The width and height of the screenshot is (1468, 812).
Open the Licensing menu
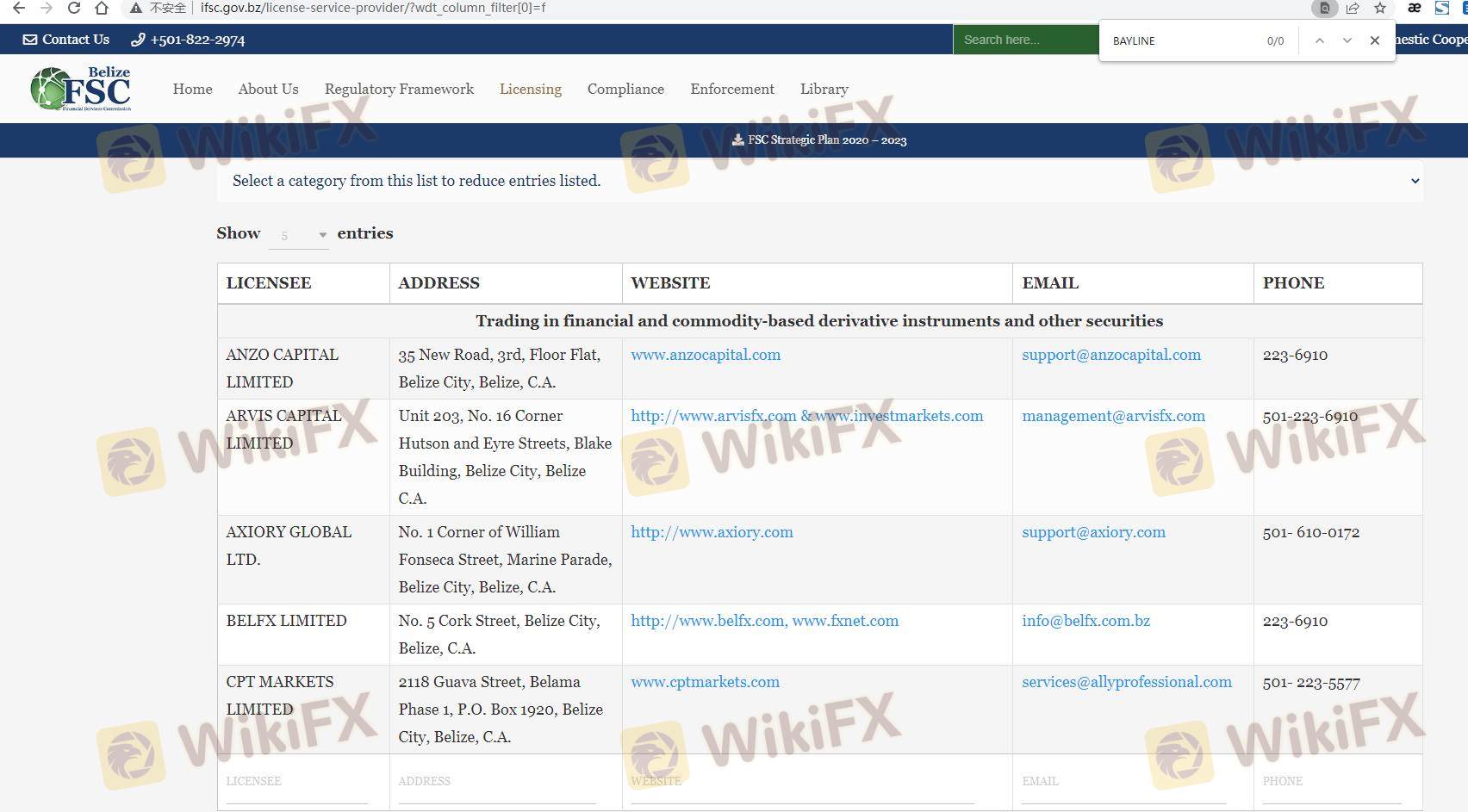pos(530,89)
